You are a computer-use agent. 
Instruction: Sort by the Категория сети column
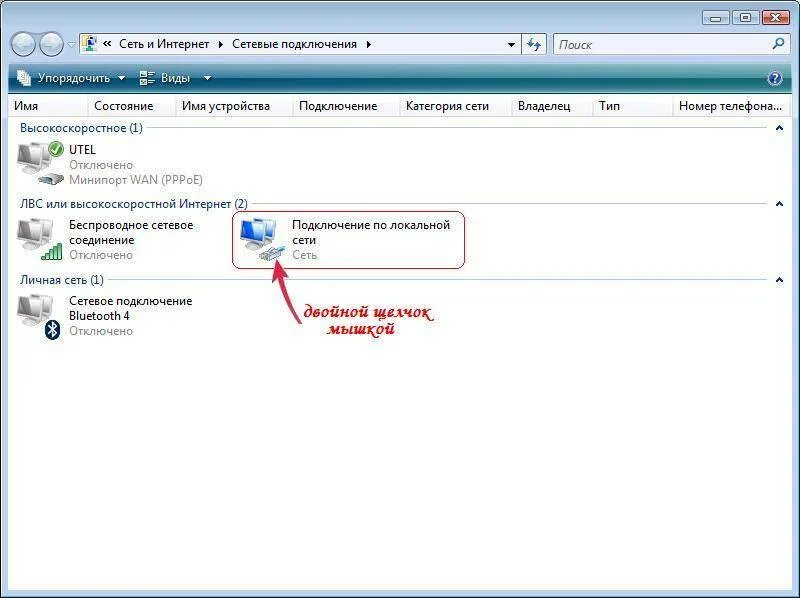(456, 106)
